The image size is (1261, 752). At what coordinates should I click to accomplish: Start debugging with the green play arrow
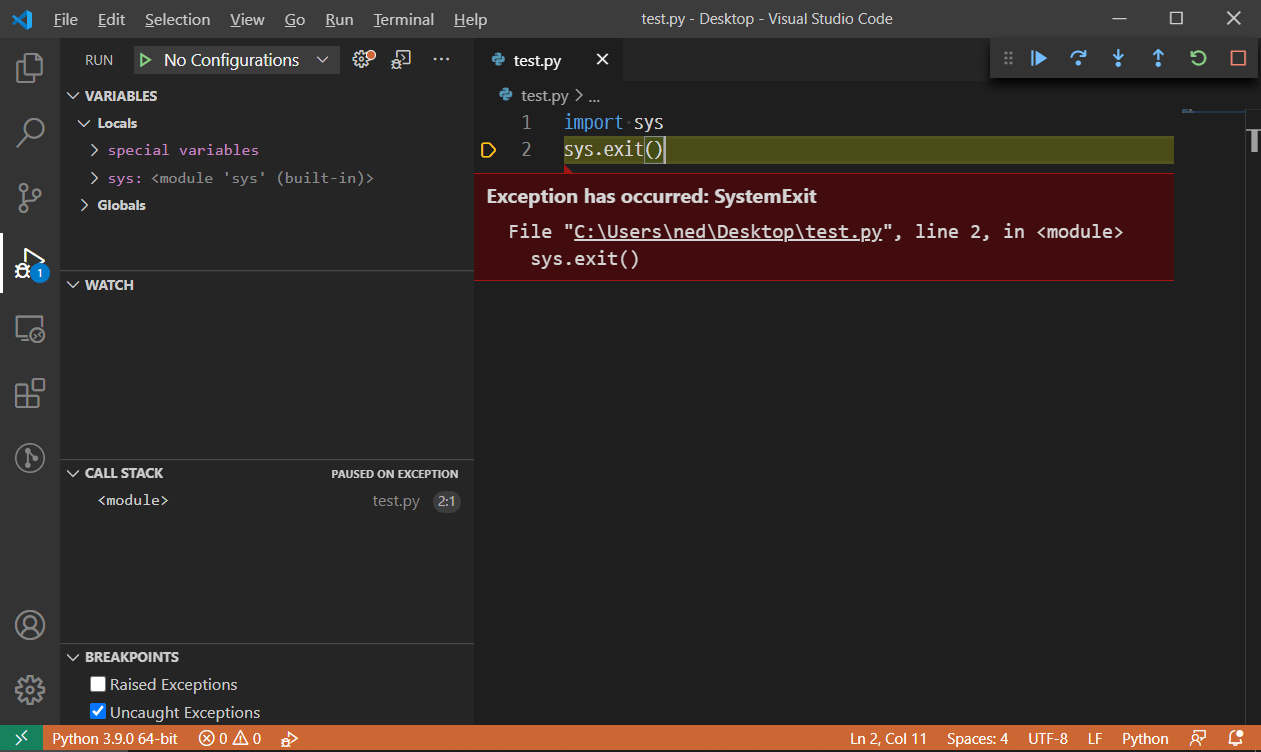(146, 60)
